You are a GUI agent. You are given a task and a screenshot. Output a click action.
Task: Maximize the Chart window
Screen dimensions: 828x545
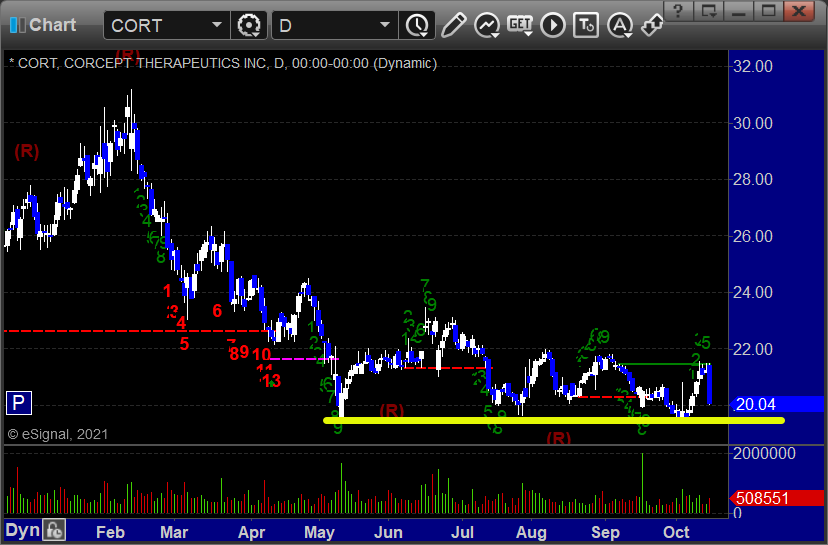(x=768, y=11)
